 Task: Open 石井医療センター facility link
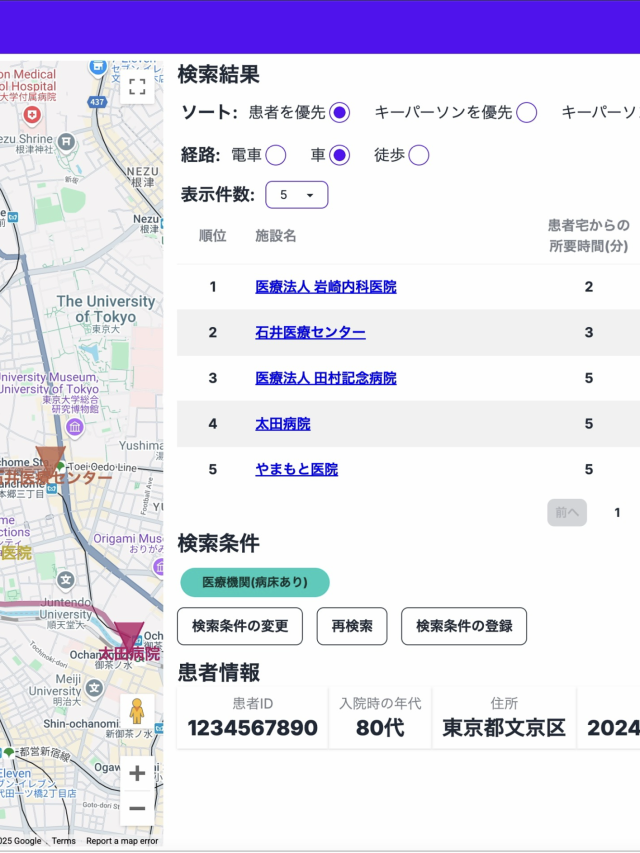coord(310,333)
